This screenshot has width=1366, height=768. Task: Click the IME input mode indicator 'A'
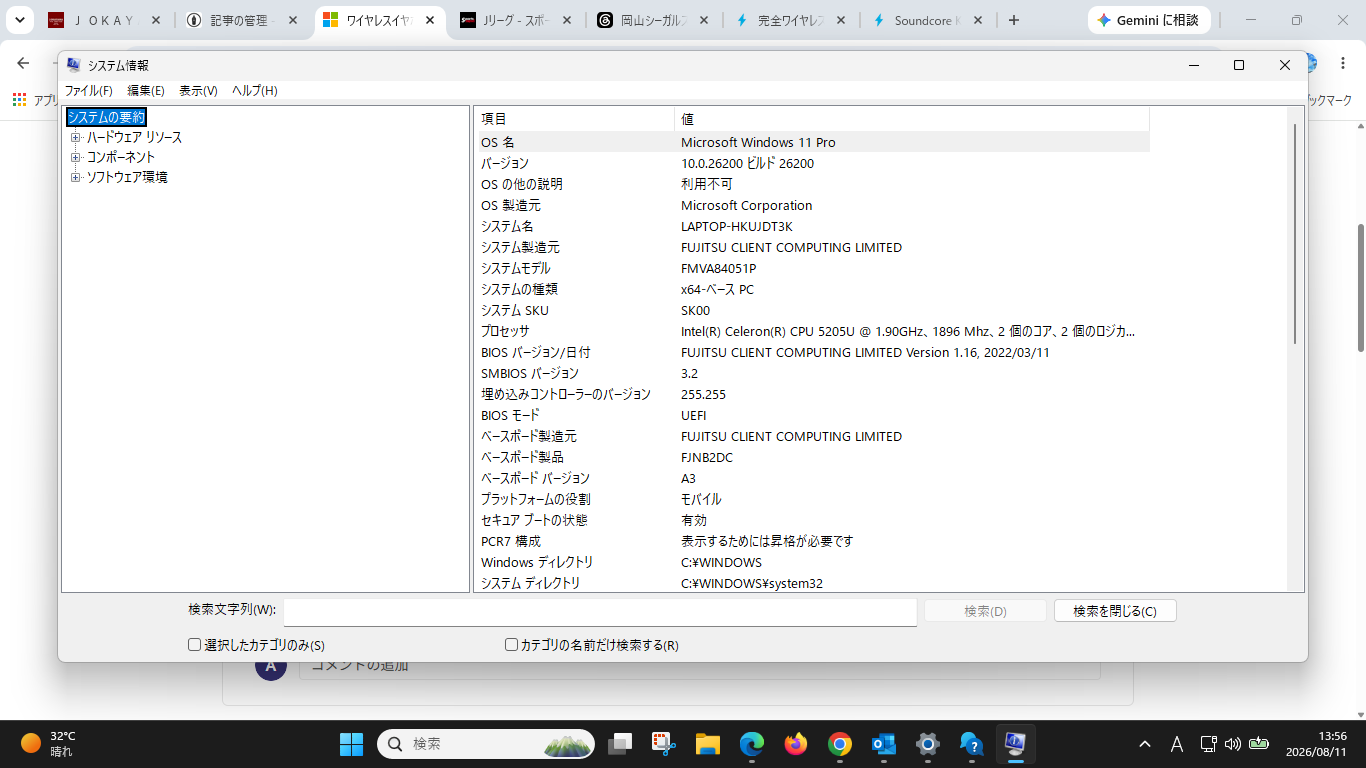tap(1177, 744)
